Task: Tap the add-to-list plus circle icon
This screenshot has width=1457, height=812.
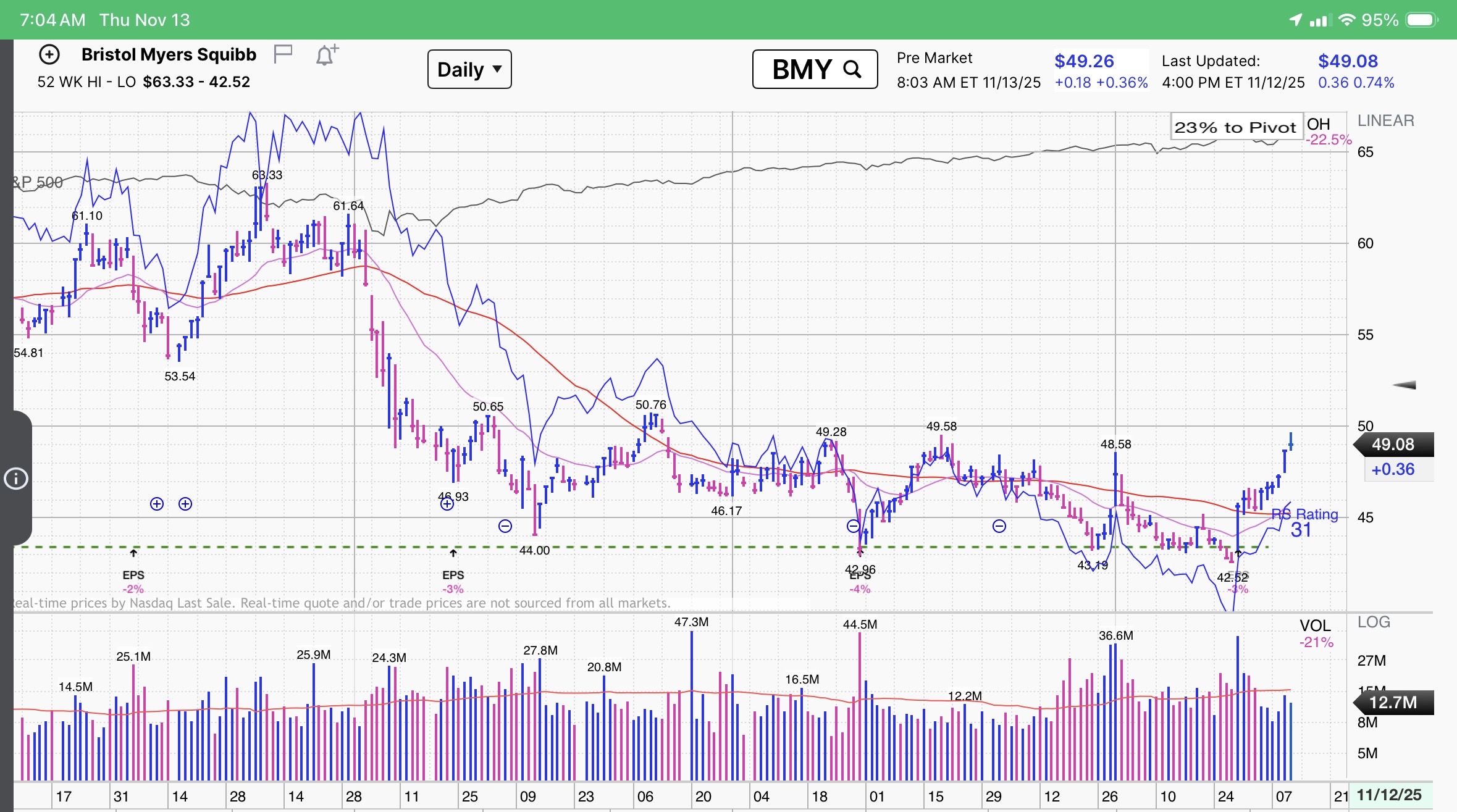Action: (49, 55)
